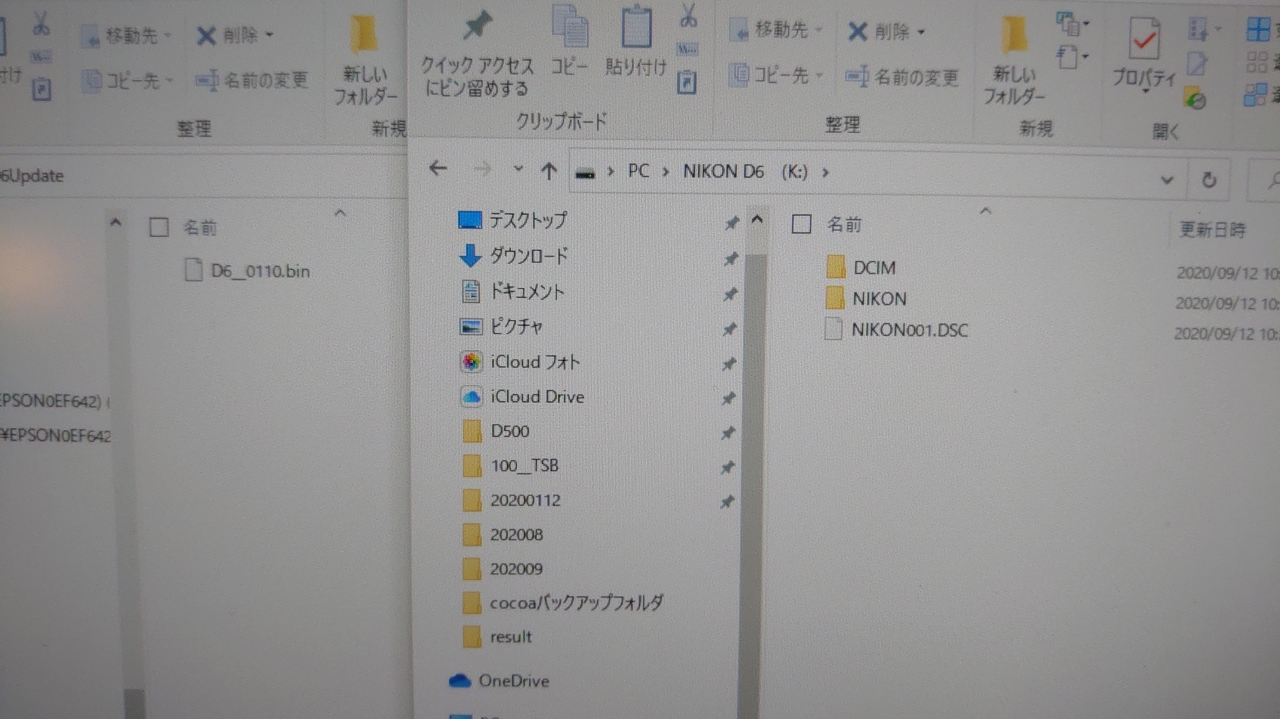Click the Cut scissors icon in front window
This screenshot has width=1280, height=719.
[x=688, y=15]
